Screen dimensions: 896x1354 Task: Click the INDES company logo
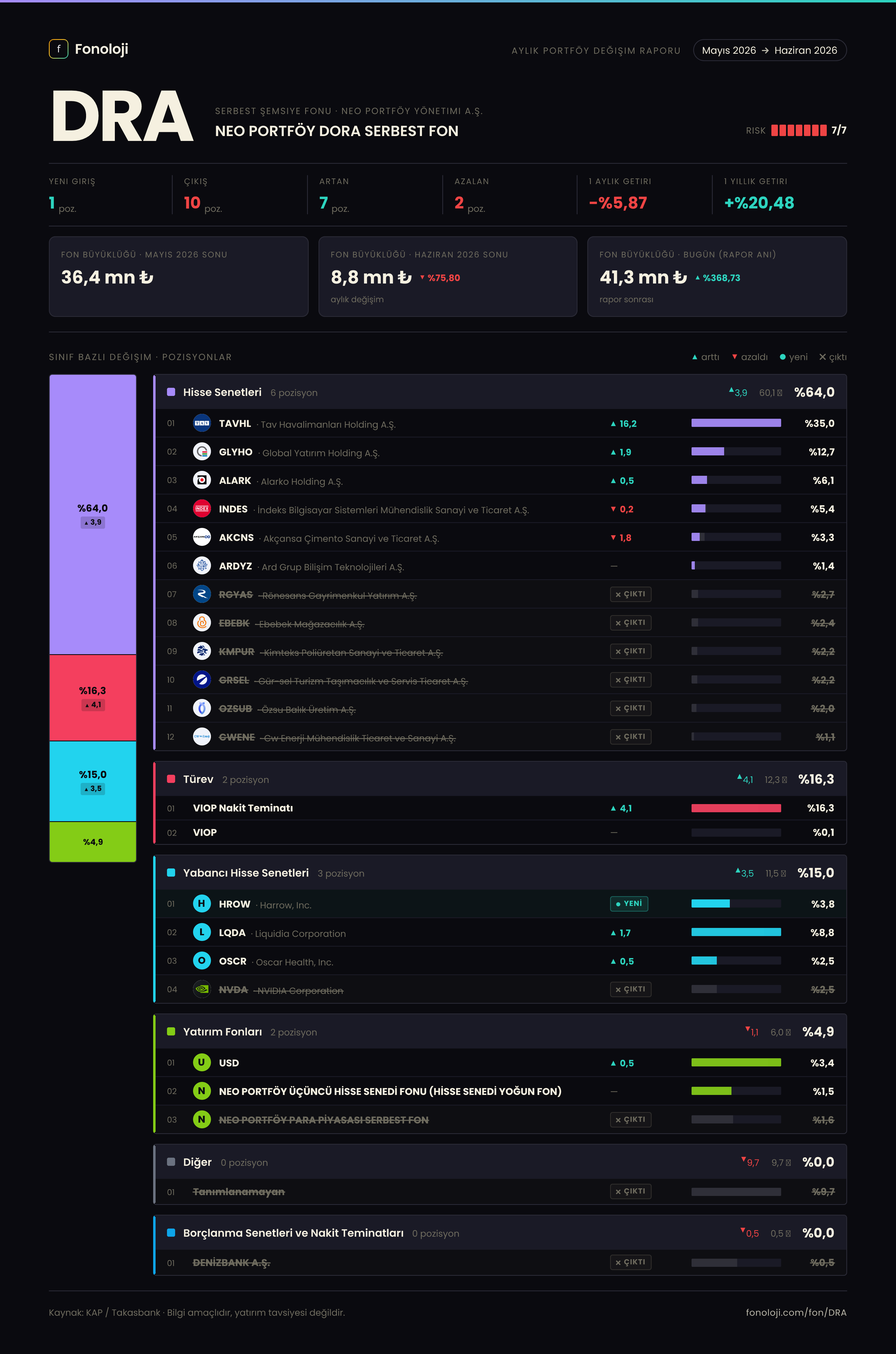[x=202, y=509]
